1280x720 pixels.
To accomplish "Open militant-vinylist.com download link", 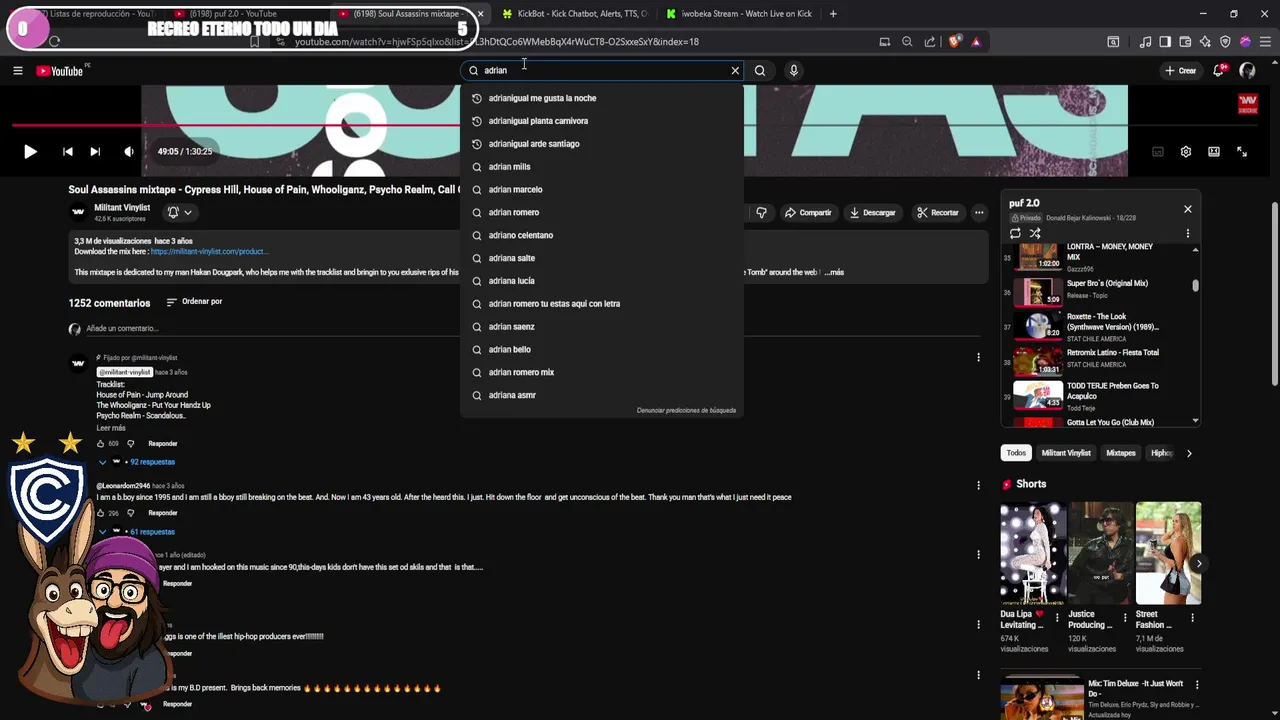I will tap(209, 252).
